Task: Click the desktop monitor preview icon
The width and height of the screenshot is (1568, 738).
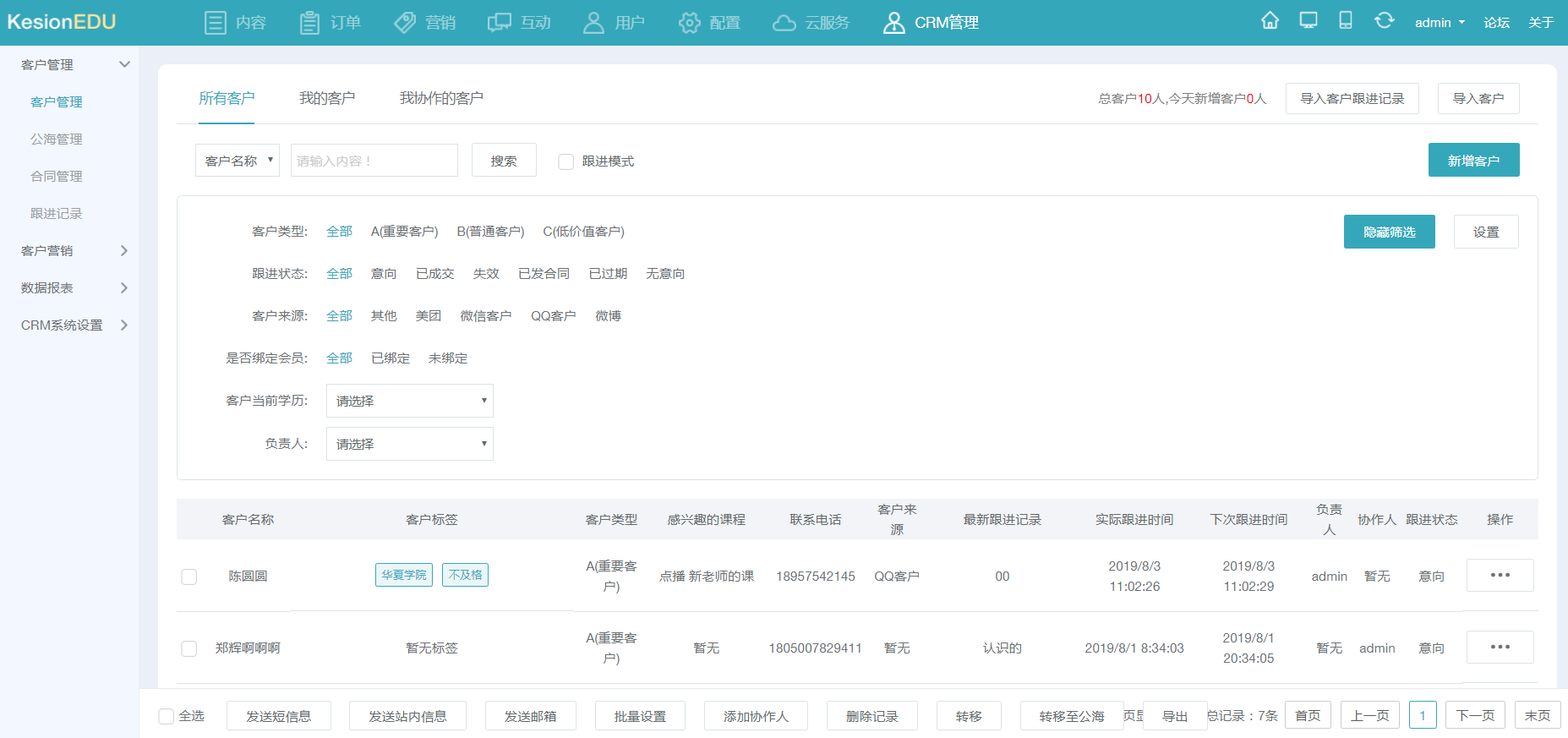Action: click(1308, 21)
